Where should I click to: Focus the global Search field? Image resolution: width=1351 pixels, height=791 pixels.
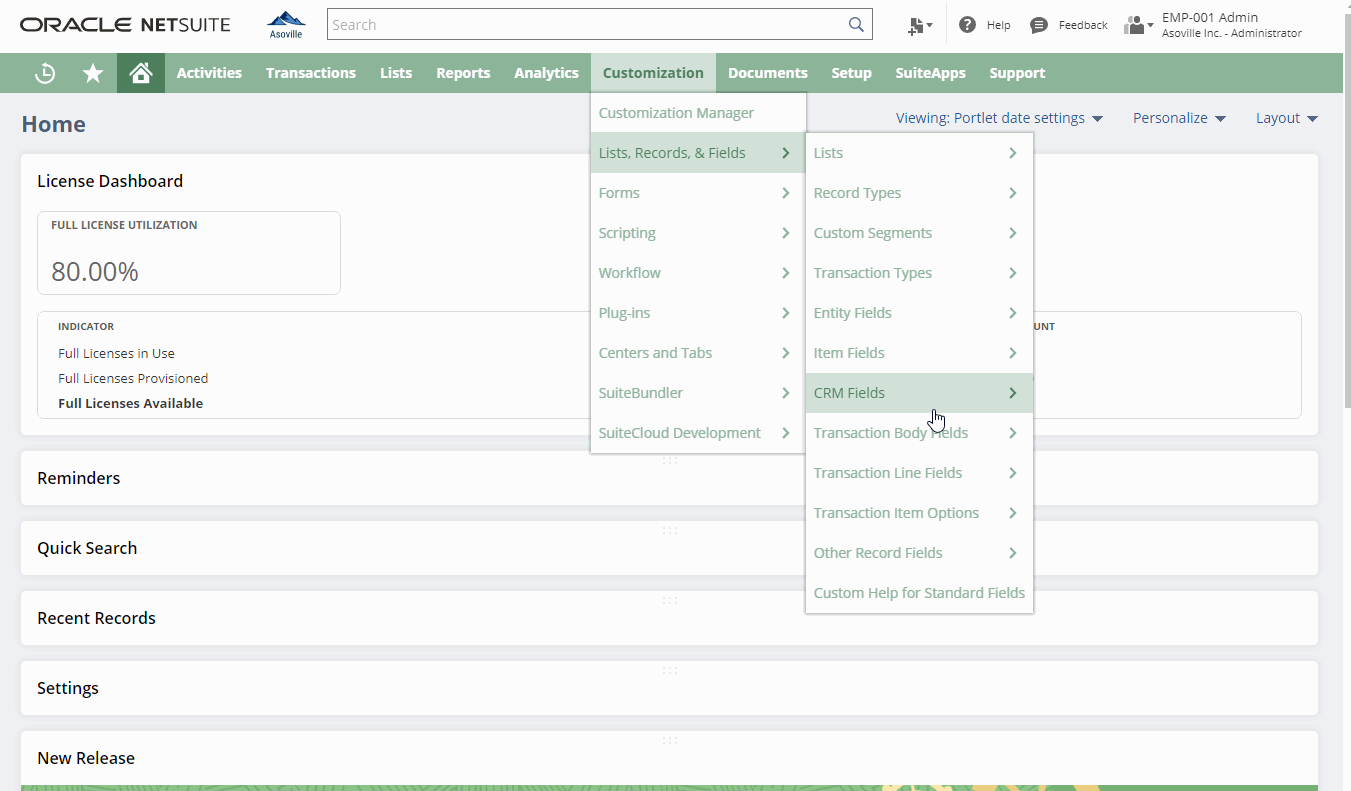pyautogui.click(x=599, y=25)
